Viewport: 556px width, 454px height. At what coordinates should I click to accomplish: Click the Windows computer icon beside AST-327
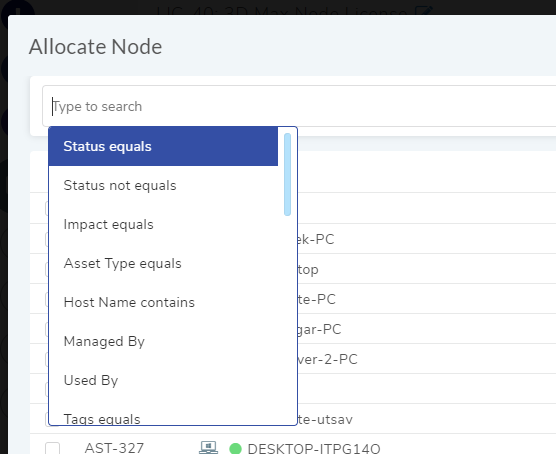tap(208, 448)
